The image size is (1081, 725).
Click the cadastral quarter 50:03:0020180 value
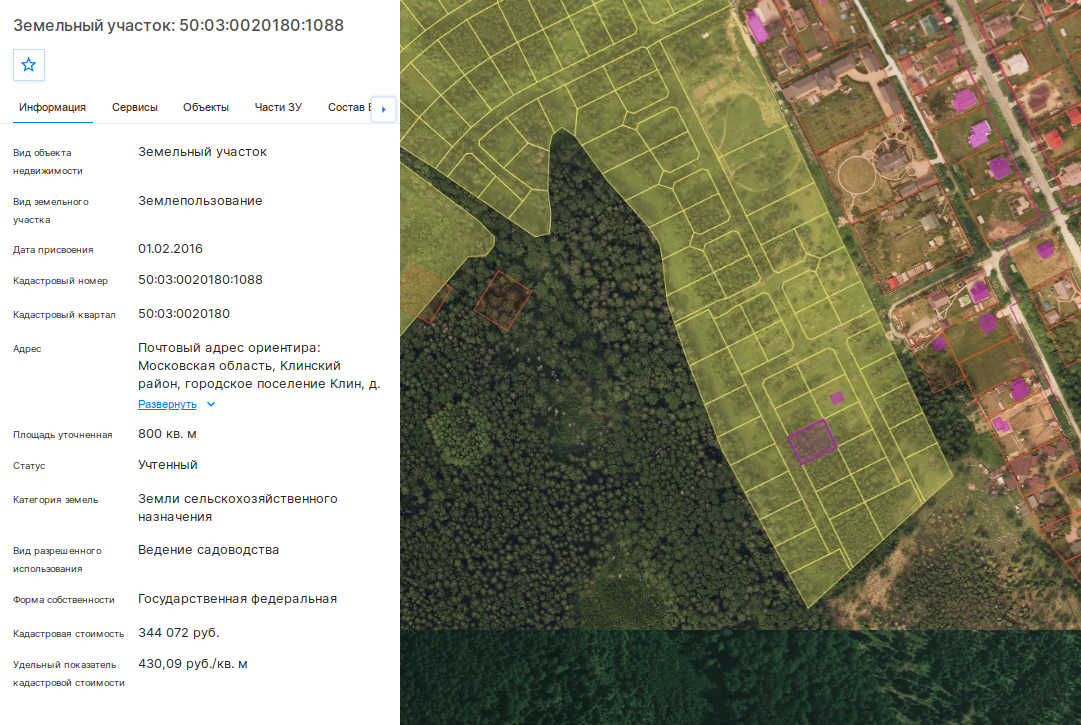coord(183,314)
